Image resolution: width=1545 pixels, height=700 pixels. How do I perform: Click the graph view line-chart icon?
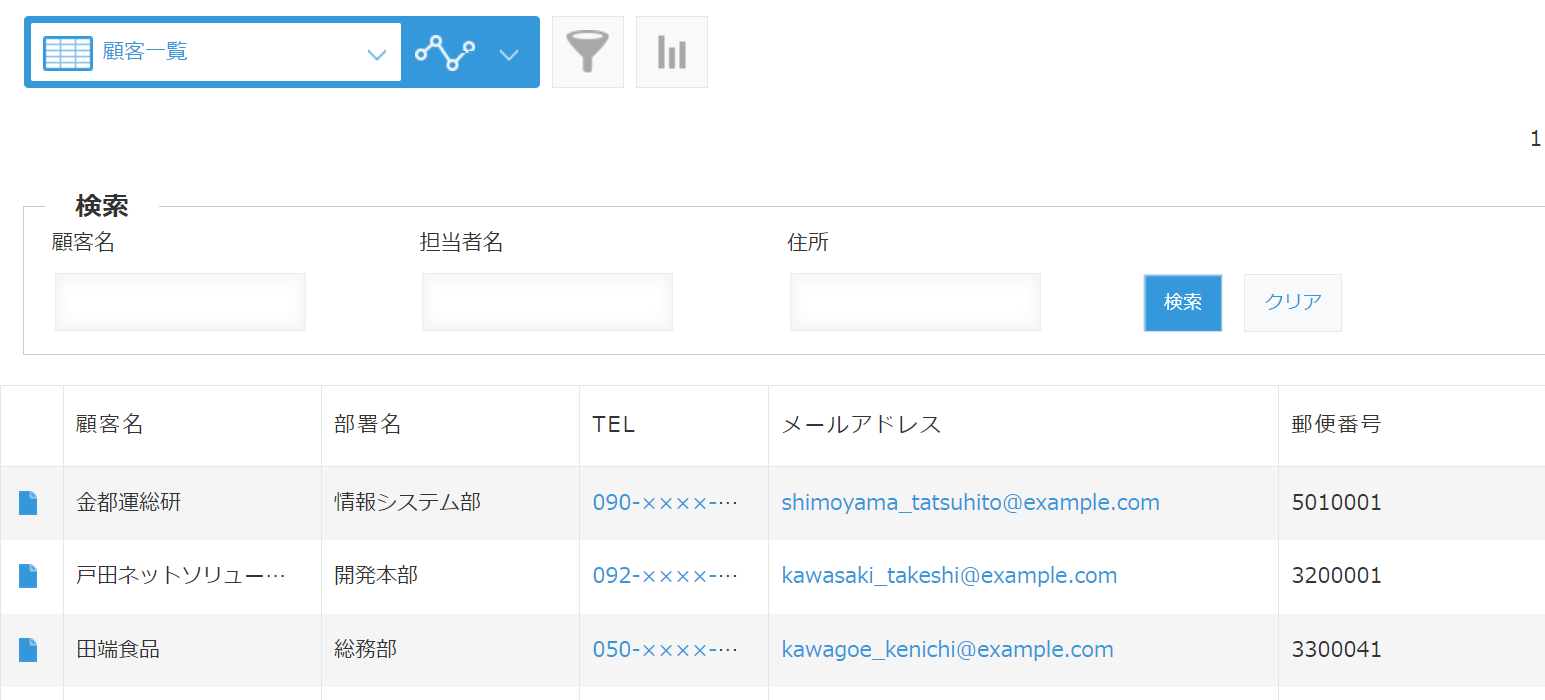click(445, 52)
